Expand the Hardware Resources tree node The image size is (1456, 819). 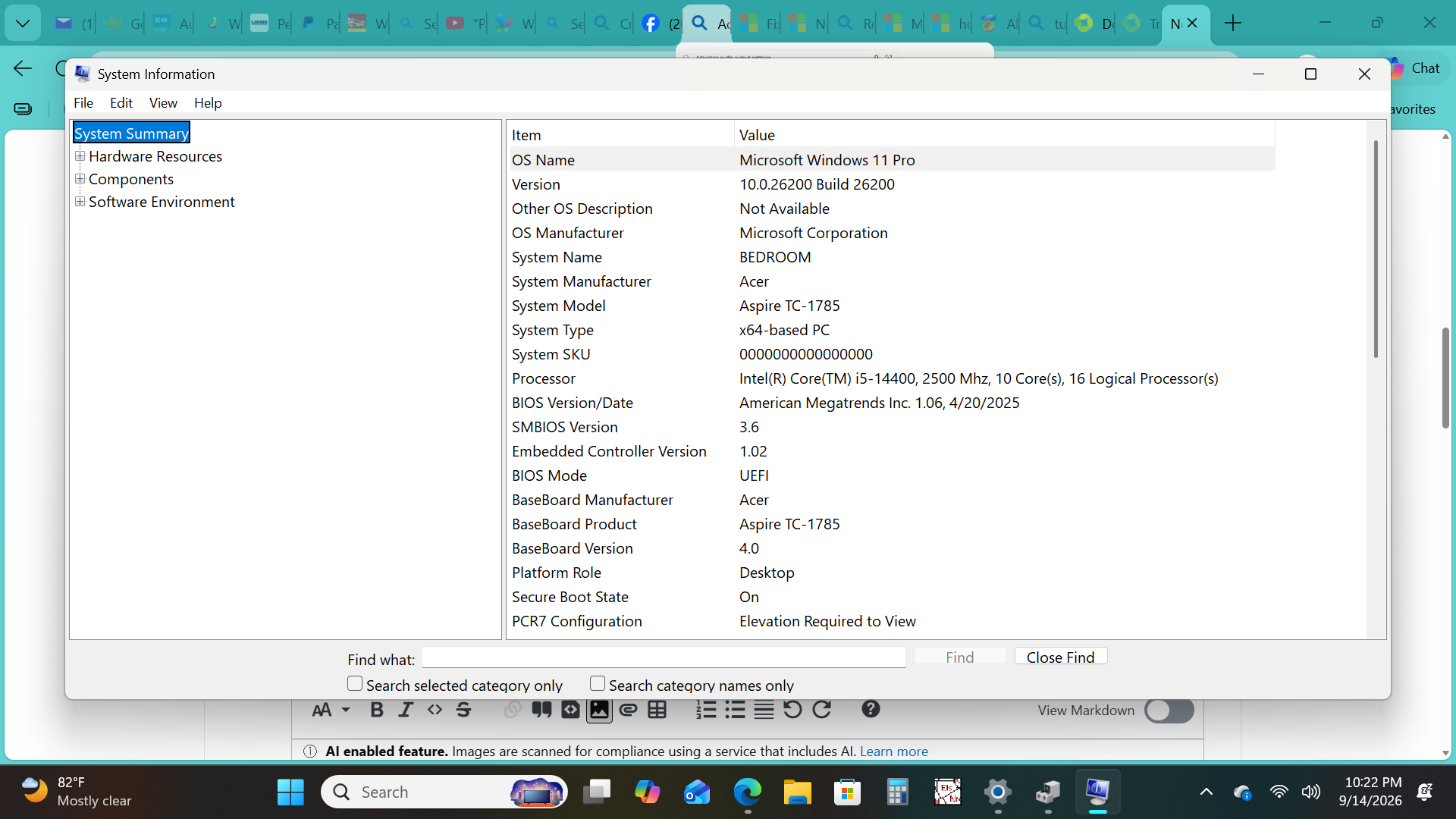click(80, 156)
